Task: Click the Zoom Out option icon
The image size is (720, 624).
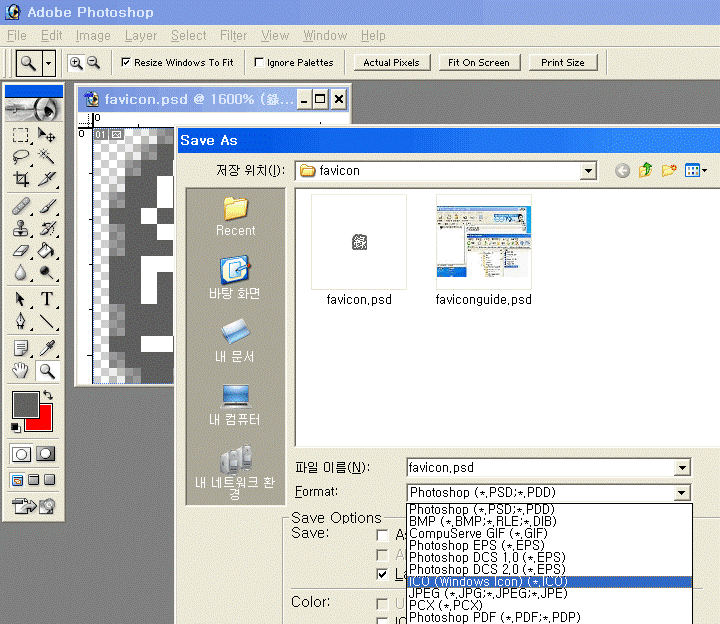Action: coord(93,62)
